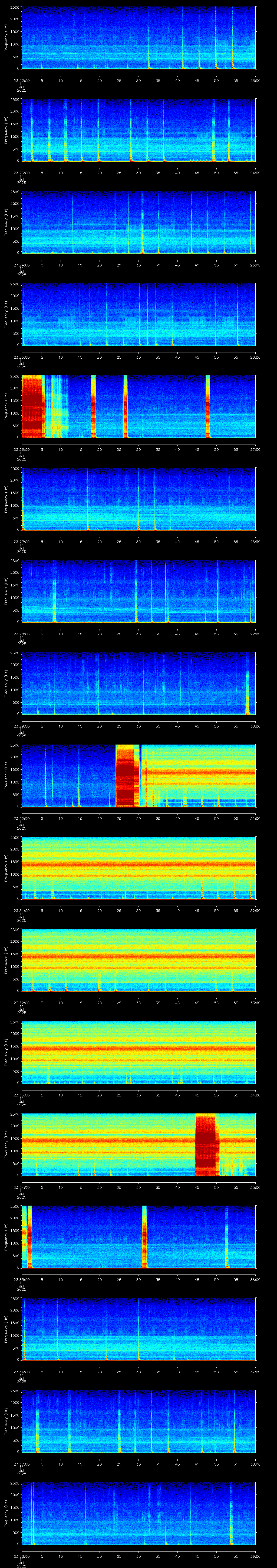
Task: Click the 31:00 end-of-axis label
Action: 255,818
